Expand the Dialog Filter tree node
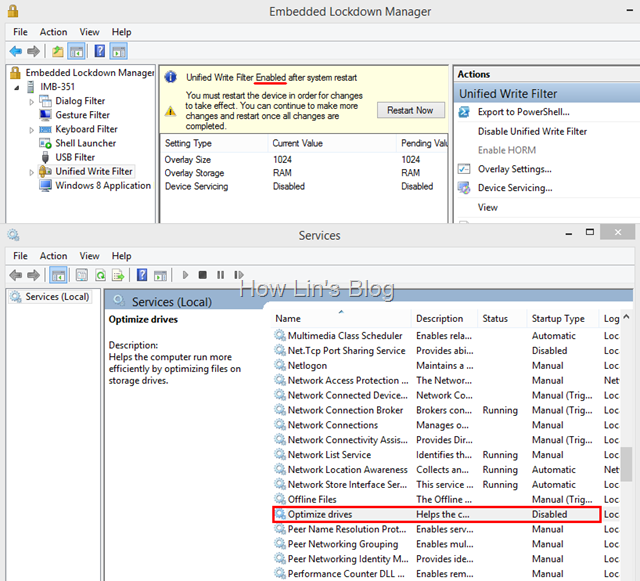Screen dimensions: 640x581 (31, 101)
